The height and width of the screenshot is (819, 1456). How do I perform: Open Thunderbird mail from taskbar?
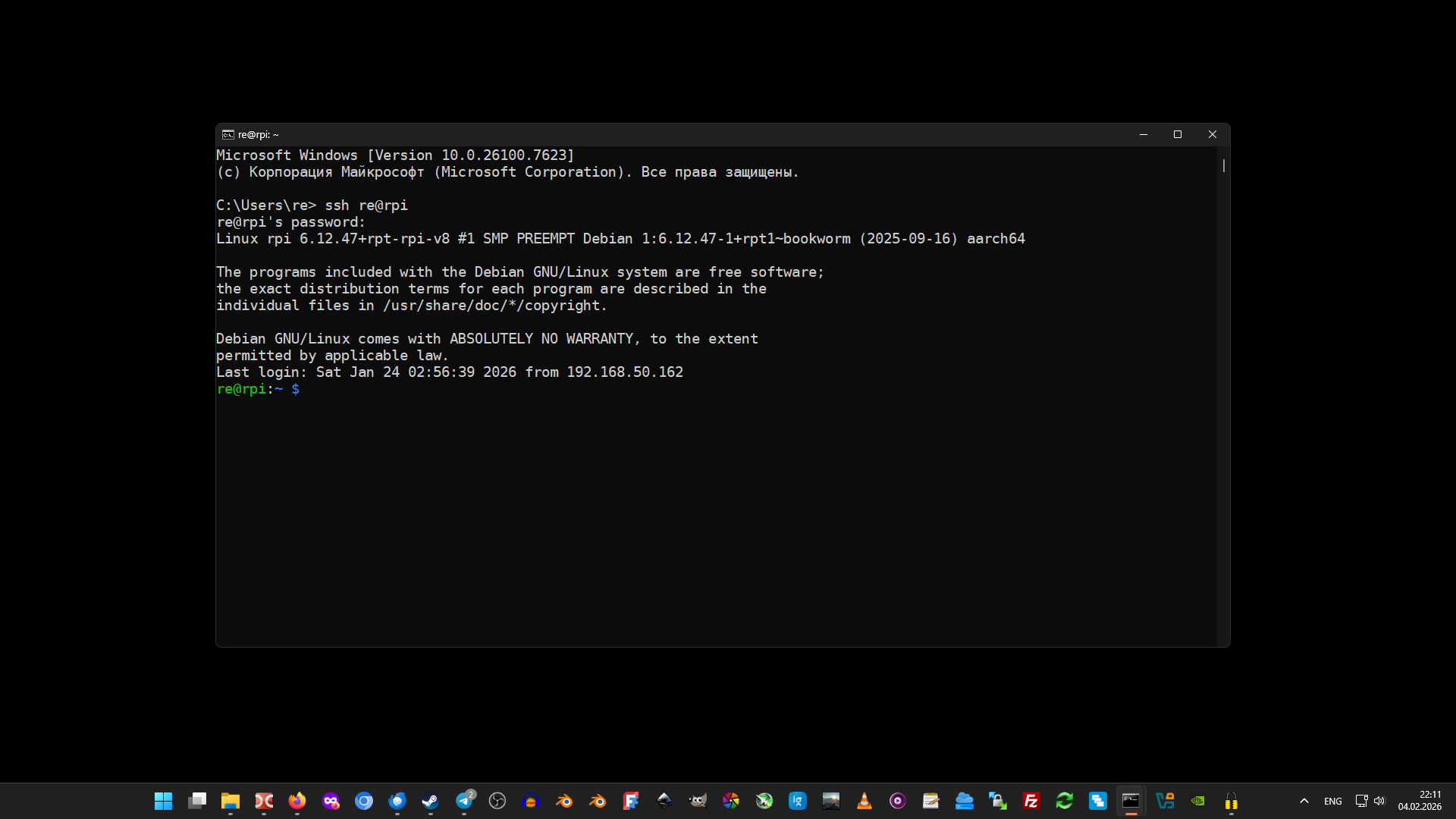pyautogui.click(x=397, y=801)
